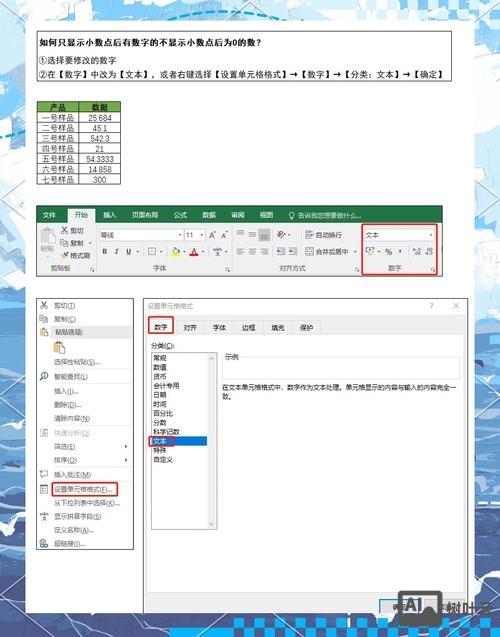Click the paste option clipboard icon under 粘贴选项
Screen dimensions: 500x637
click(59, 347)
